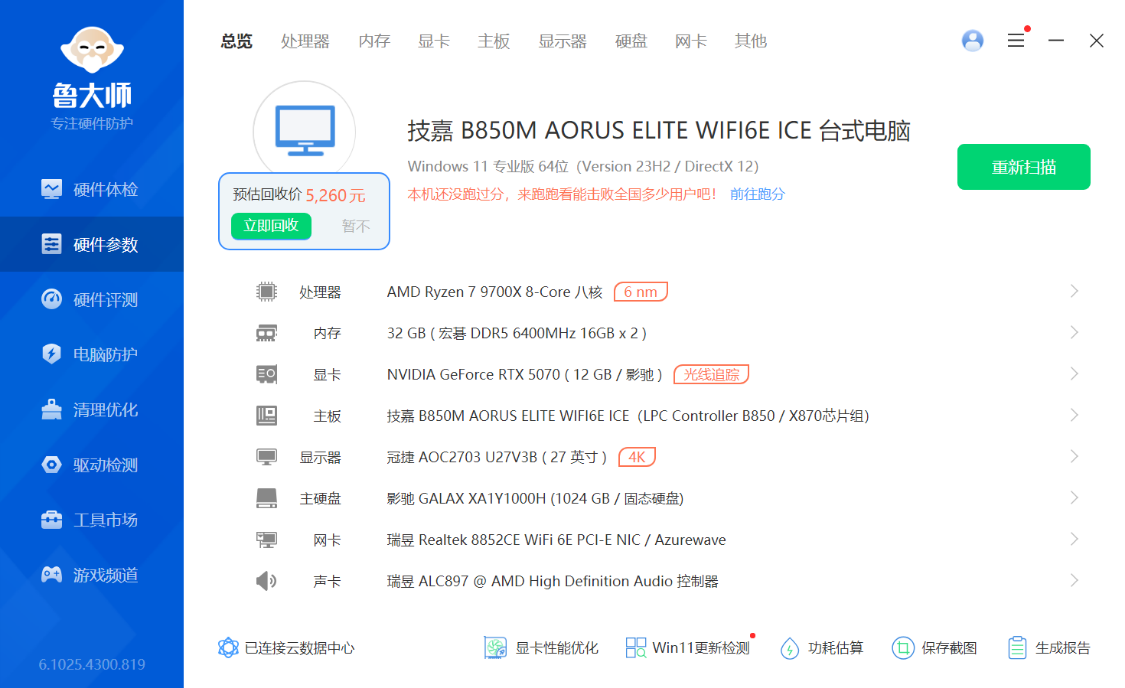
Task: Open Win11更新检测 tool
Action: [x=688, y=648]
